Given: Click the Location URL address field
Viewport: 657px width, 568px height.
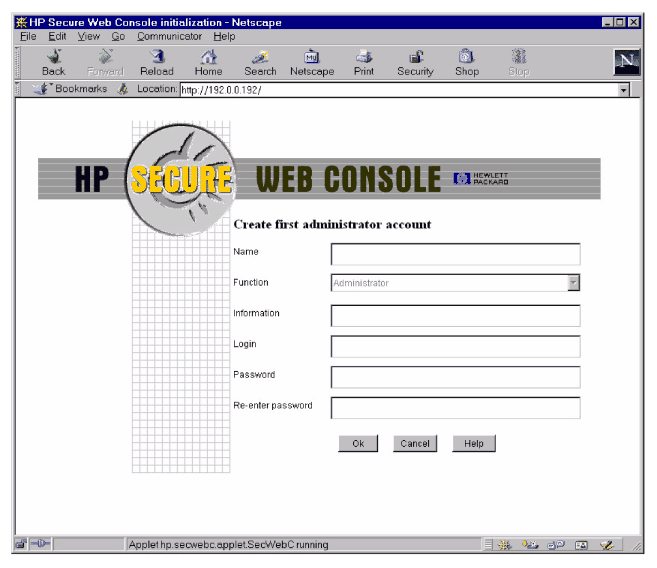Looking at the screenshot, I should coord(399,90).
